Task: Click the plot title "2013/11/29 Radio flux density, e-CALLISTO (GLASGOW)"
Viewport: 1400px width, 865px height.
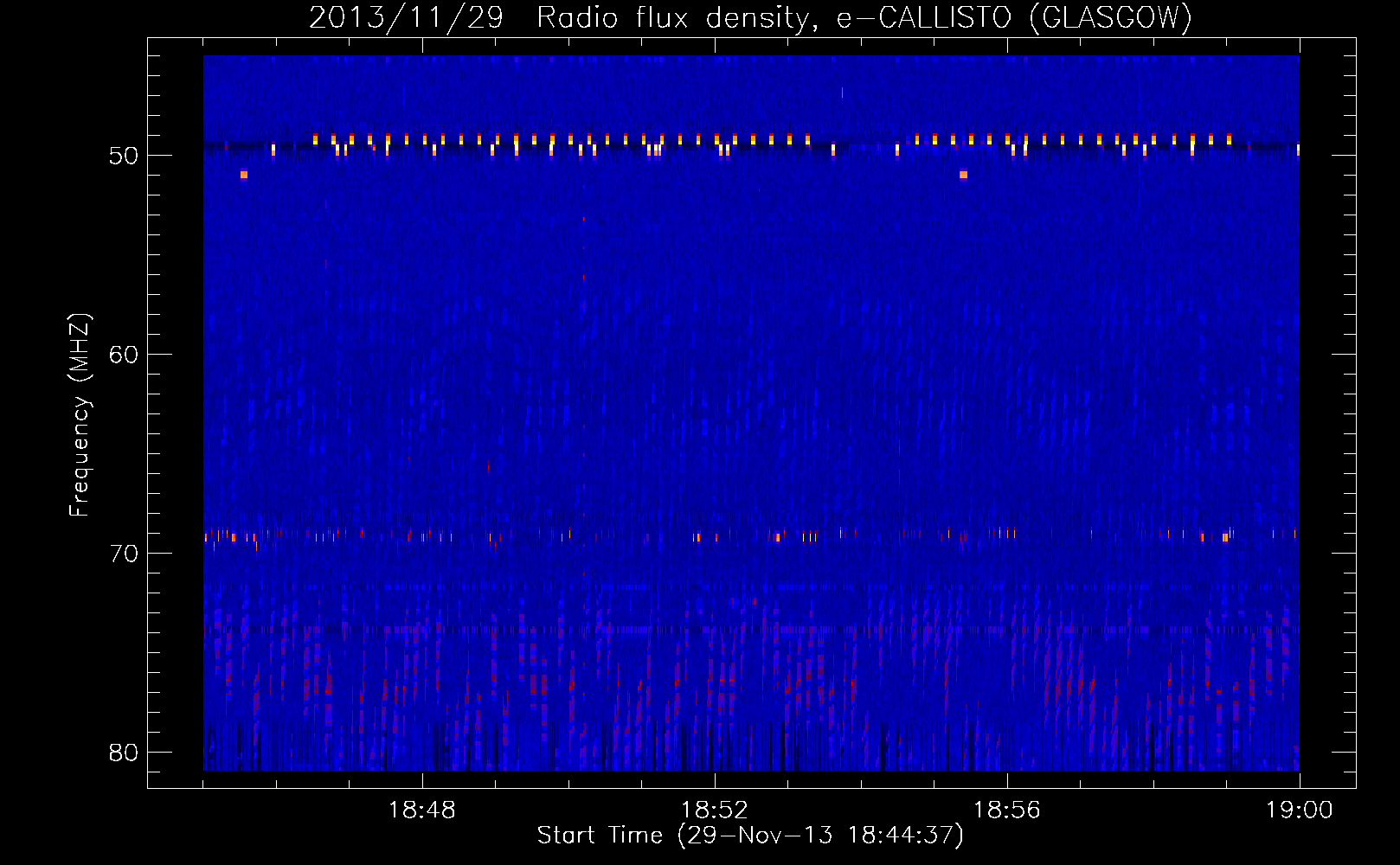Action: pos(750,17)
